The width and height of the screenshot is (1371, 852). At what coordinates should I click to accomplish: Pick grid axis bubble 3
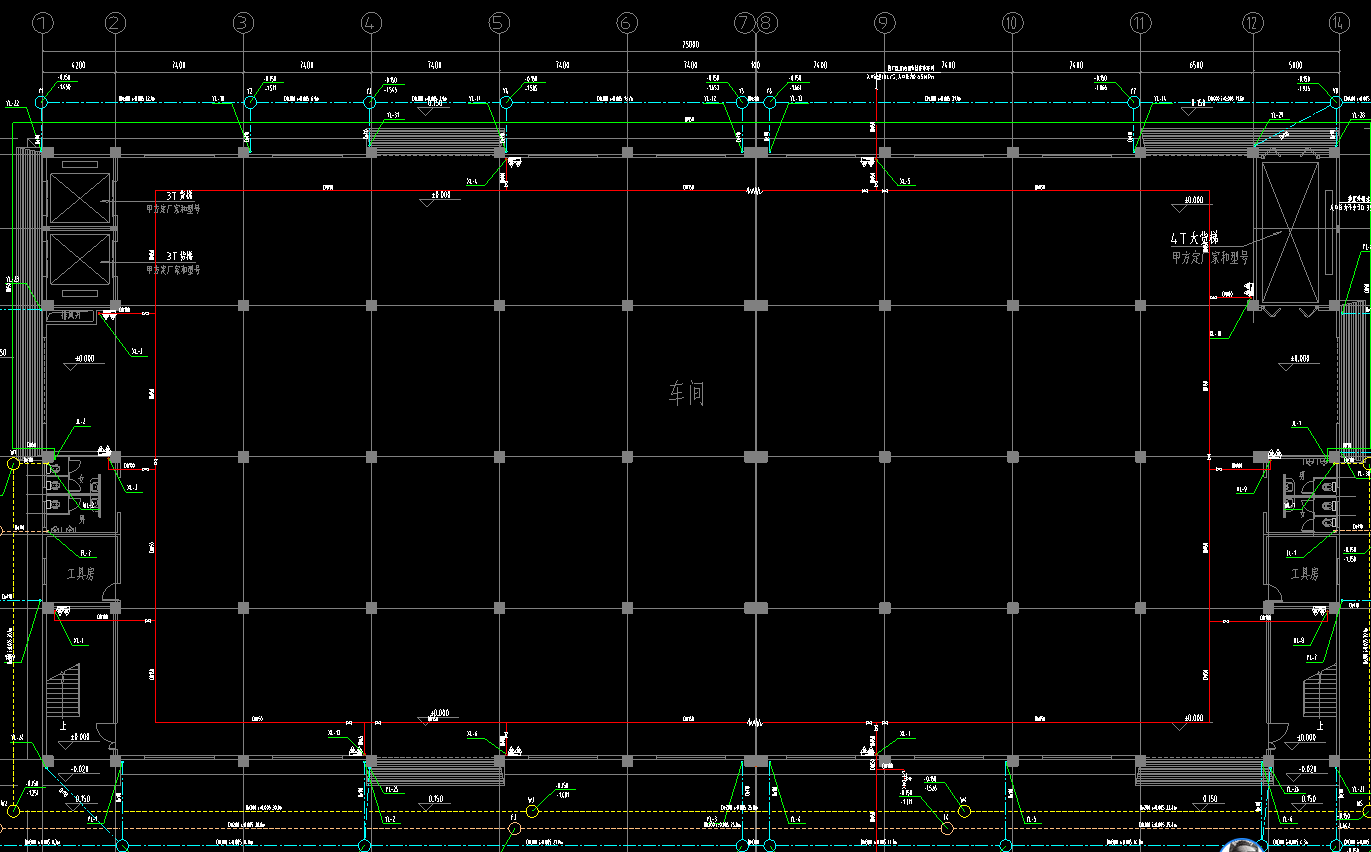[x=243, y=23]
